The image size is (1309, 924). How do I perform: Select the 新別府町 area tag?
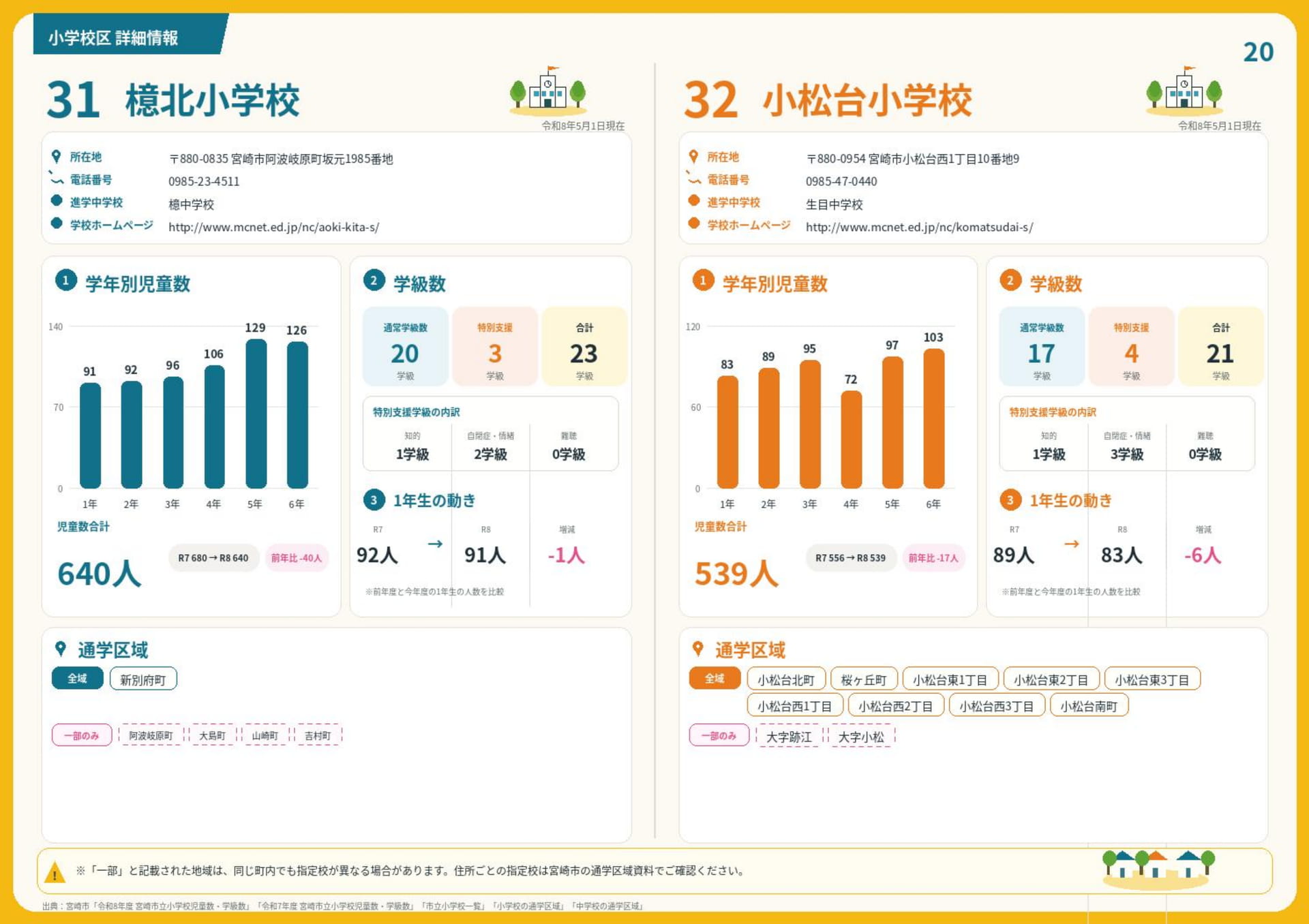pyautogui.click(x=143, y=679)
